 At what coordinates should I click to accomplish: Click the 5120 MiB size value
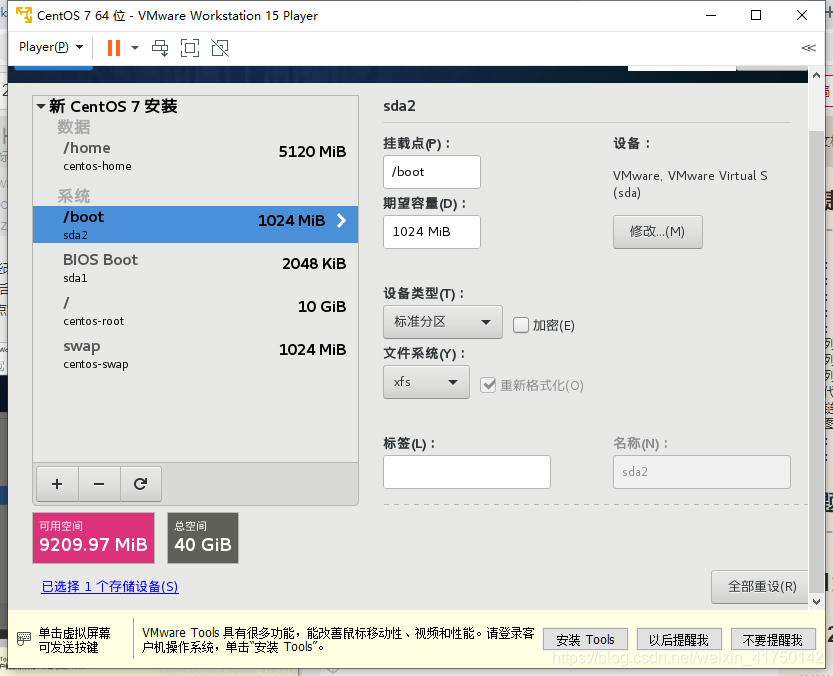coord(312,152)
